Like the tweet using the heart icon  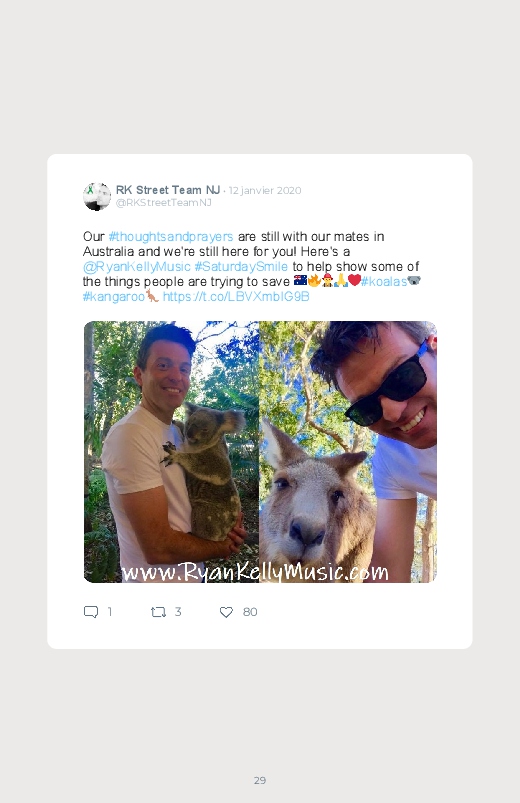[226, 612]
